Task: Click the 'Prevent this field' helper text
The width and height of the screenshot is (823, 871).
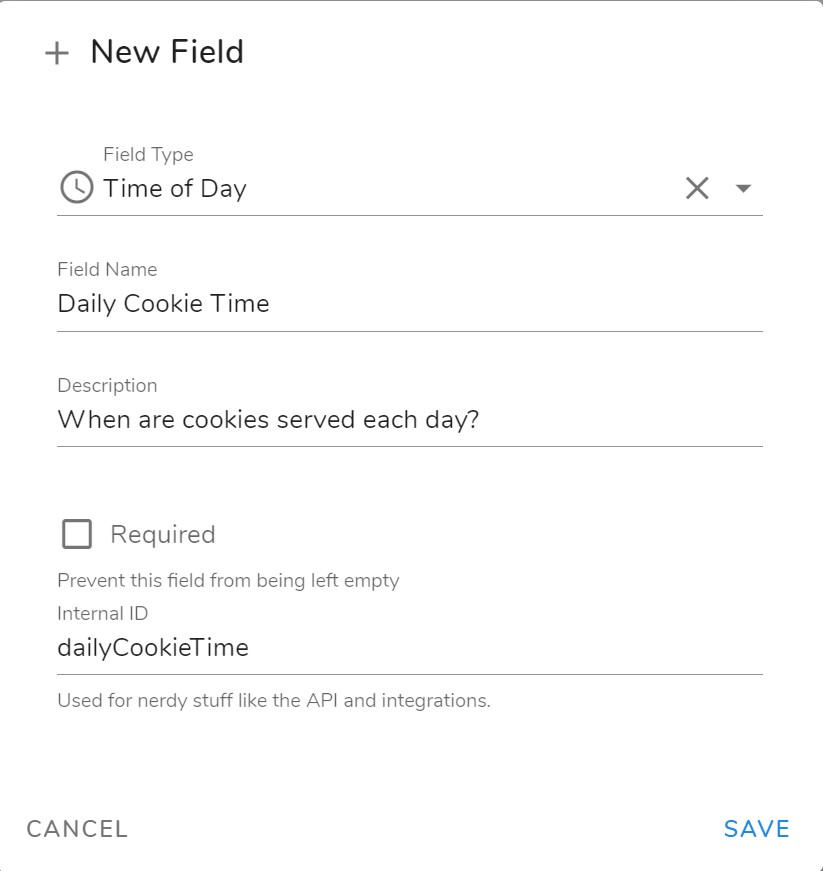Action: pos(228,580)
